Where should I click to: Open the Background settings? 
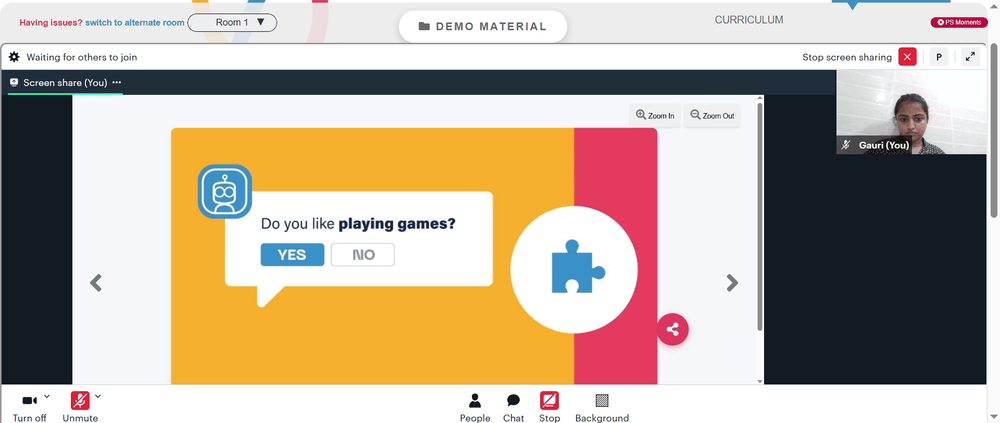coord(601,408)
